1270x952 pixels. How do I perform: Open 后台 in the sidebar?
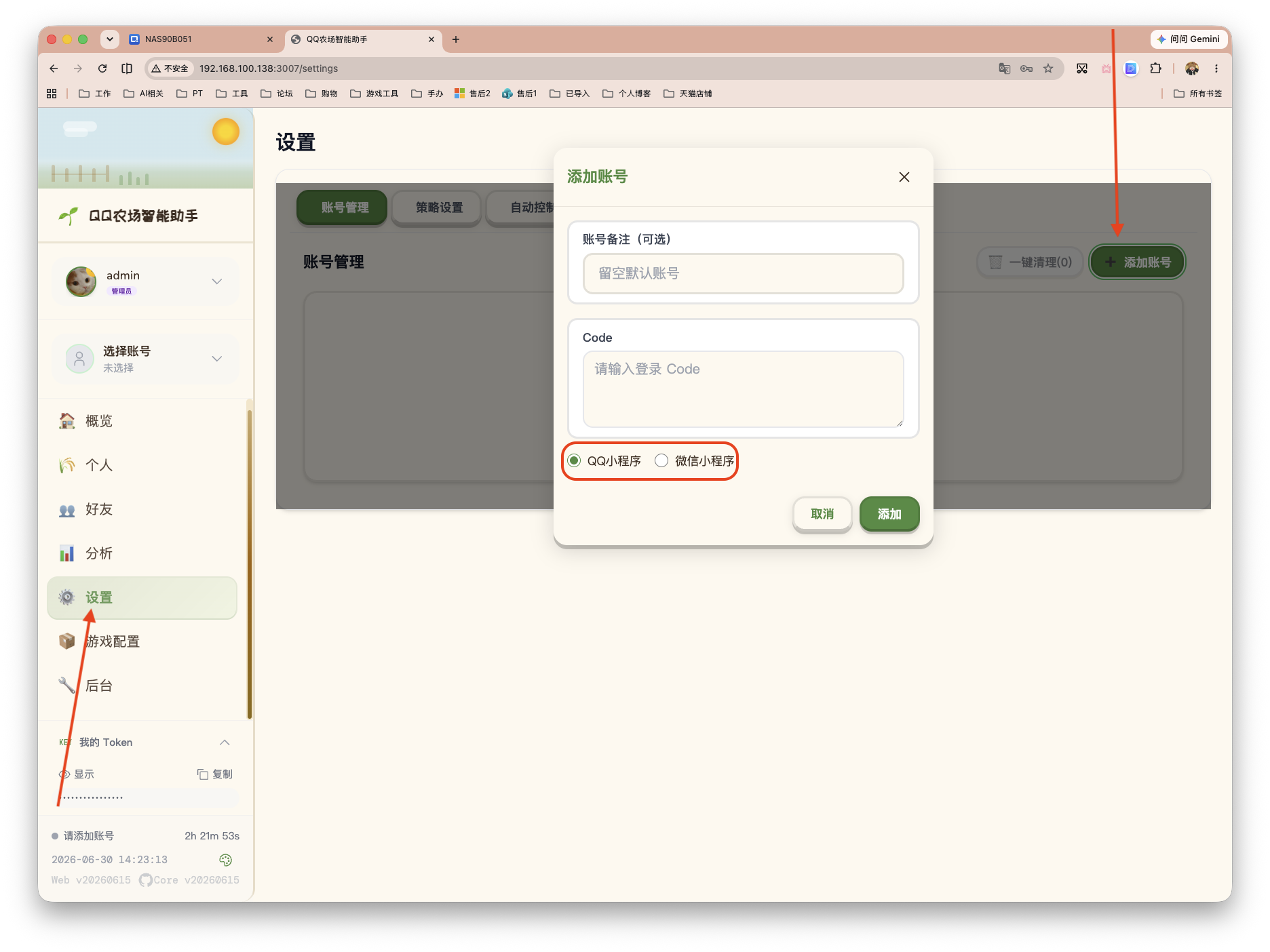[x=142, y=686]
